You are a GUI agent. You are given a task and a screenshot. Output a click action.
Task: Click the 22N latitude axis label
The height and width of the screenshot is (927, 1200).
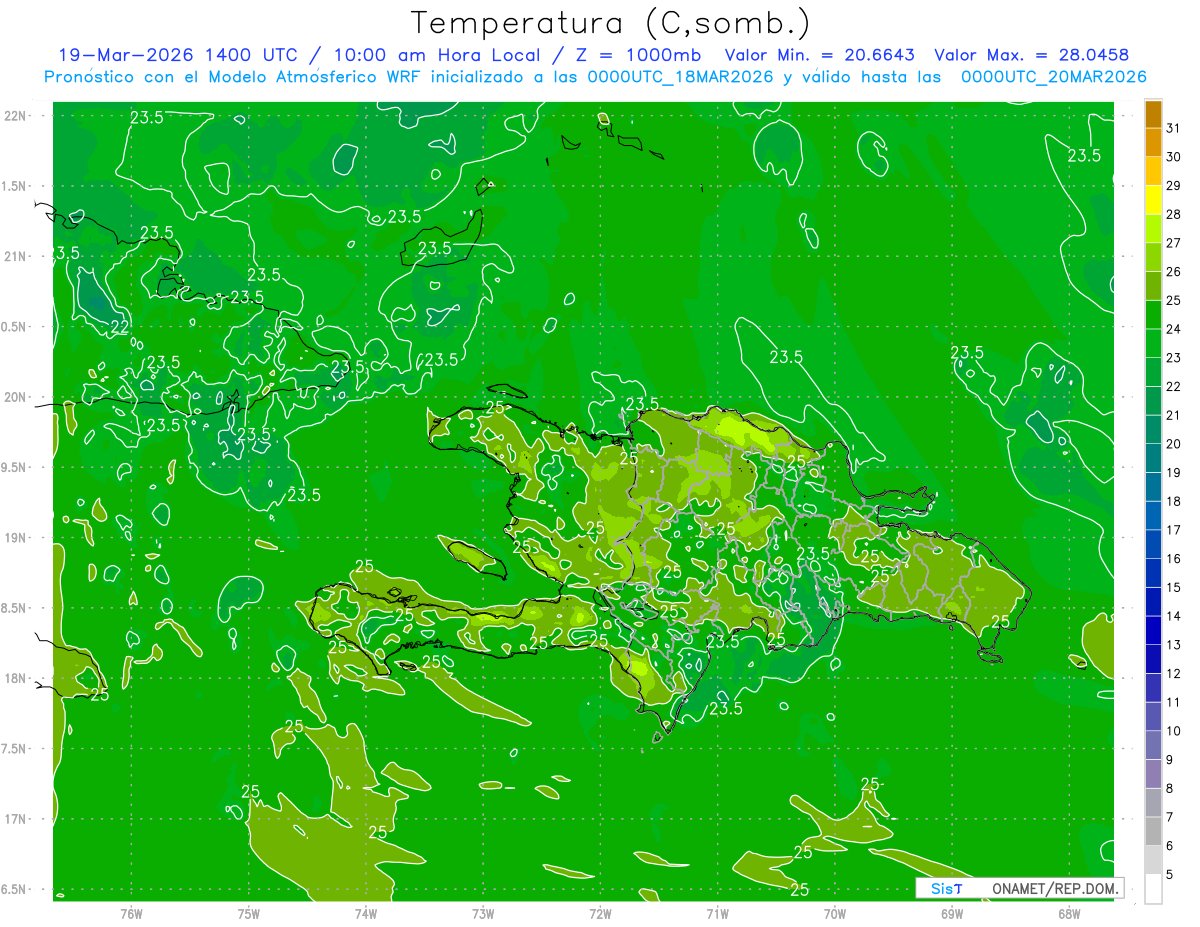pos(17,116)
